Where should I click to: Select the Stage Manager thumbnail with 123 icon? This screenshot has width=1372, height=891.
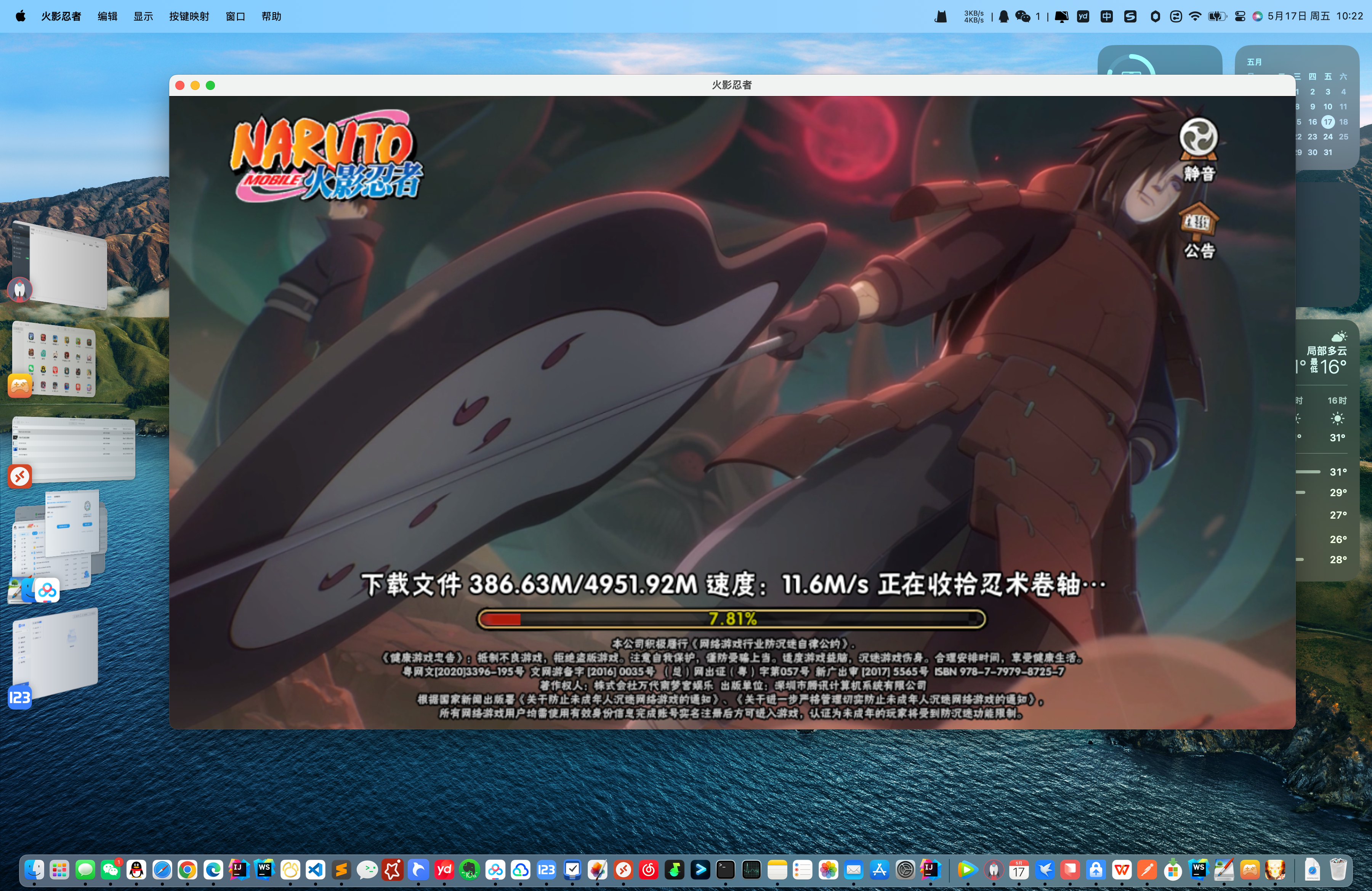point(55,651)
